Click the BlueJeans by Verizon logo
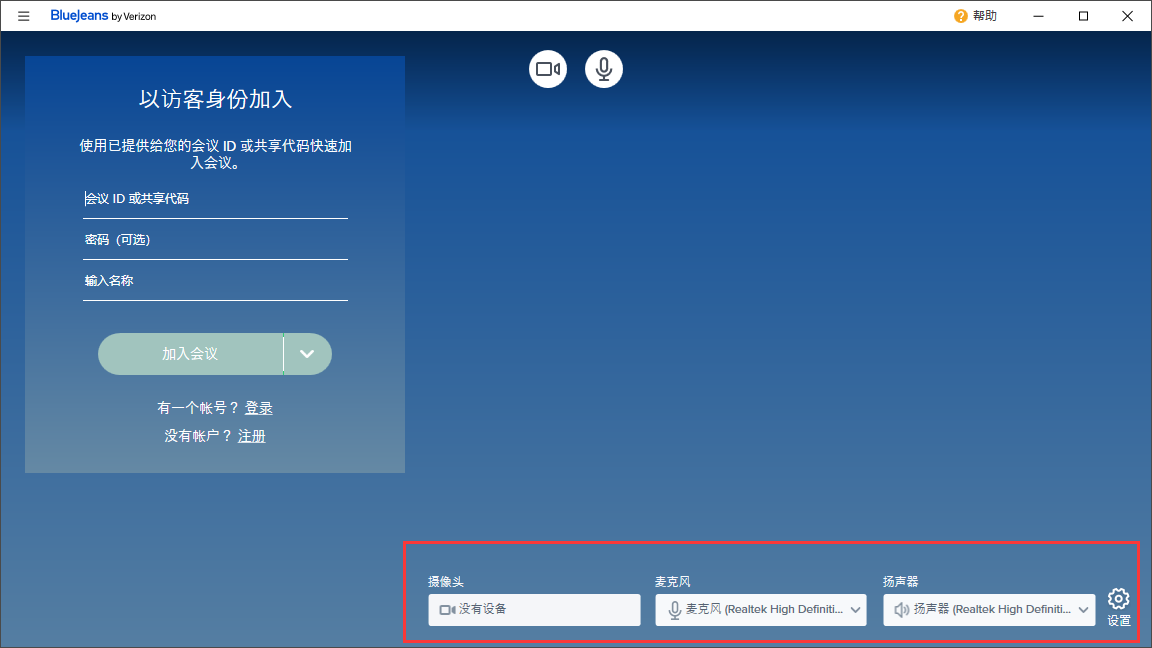Screen dimensions: 1152x648 (x=103, y=15)
